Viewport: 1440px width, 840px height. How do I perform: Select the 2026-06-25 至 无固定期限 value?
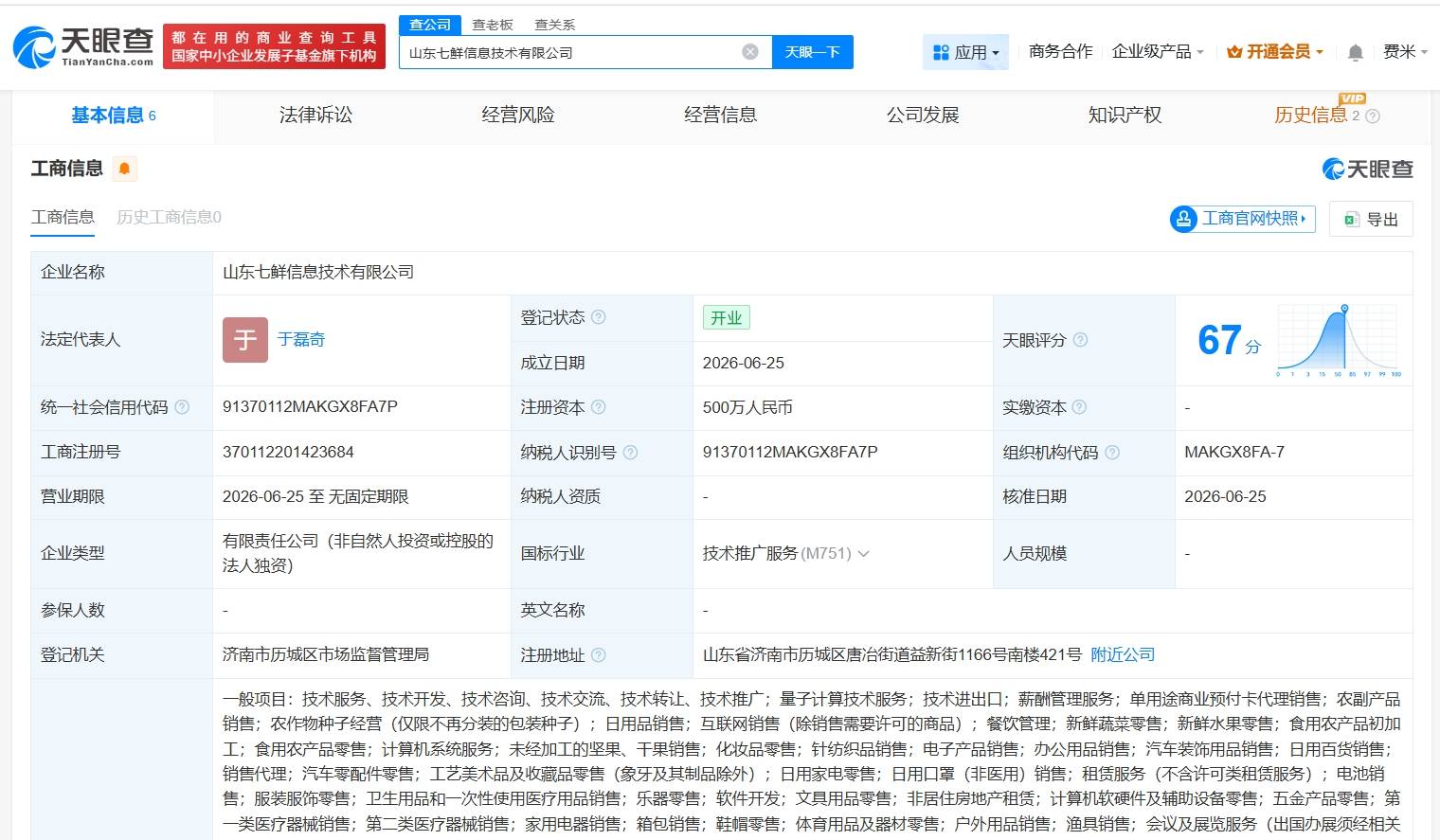tap(315, 497)
